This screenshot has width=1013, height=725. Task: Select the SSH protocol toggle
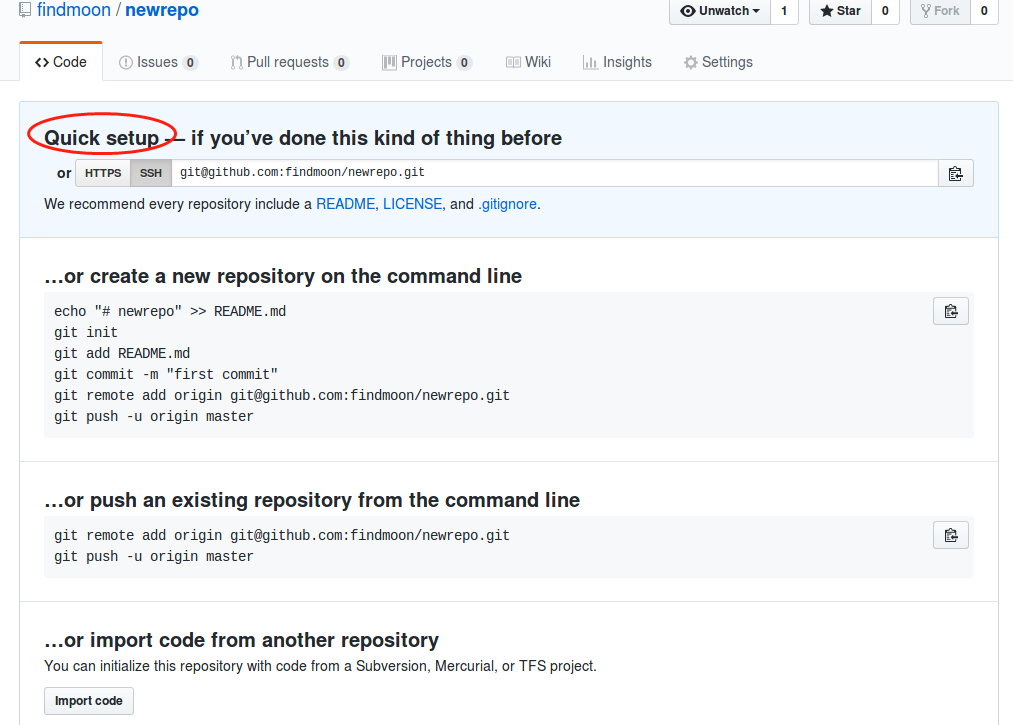tap(150, 173)
